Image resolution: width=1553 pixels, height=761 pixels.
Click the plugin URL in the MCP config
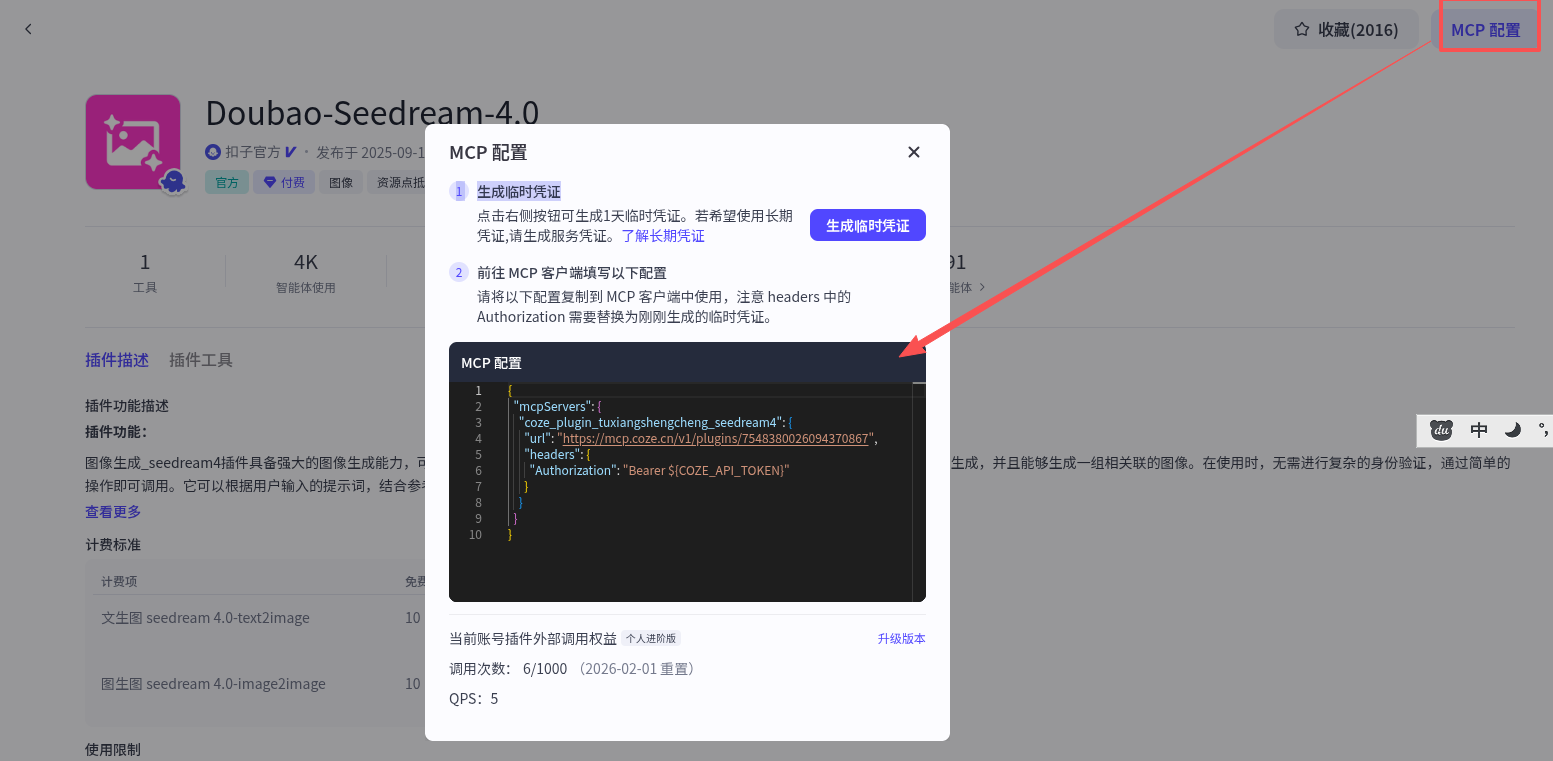point(716,438)
